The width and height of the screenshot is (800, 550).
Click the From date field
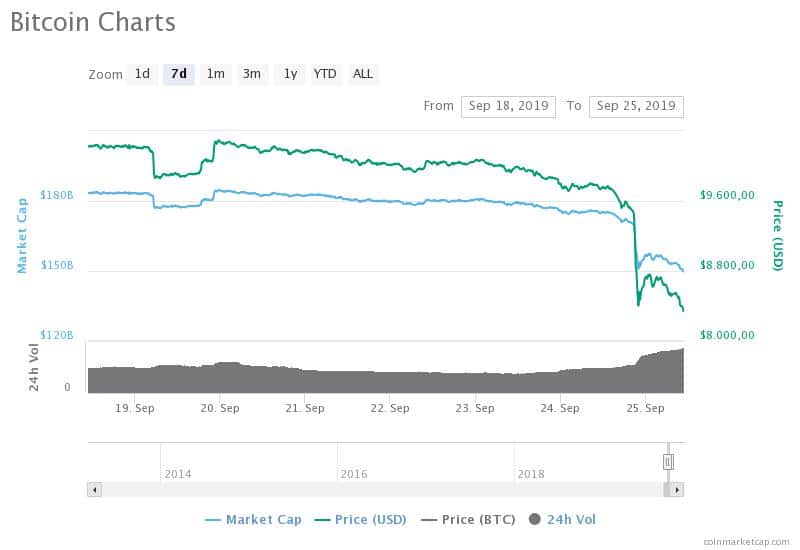[508, 107]
